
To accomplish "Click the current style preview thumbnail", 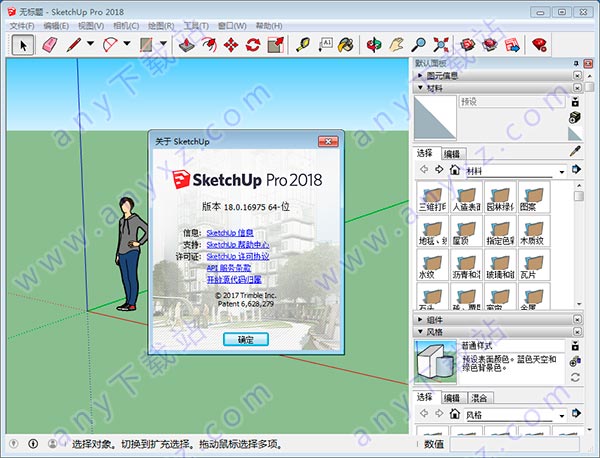I will pyautogui.click(x=435, y=362).
